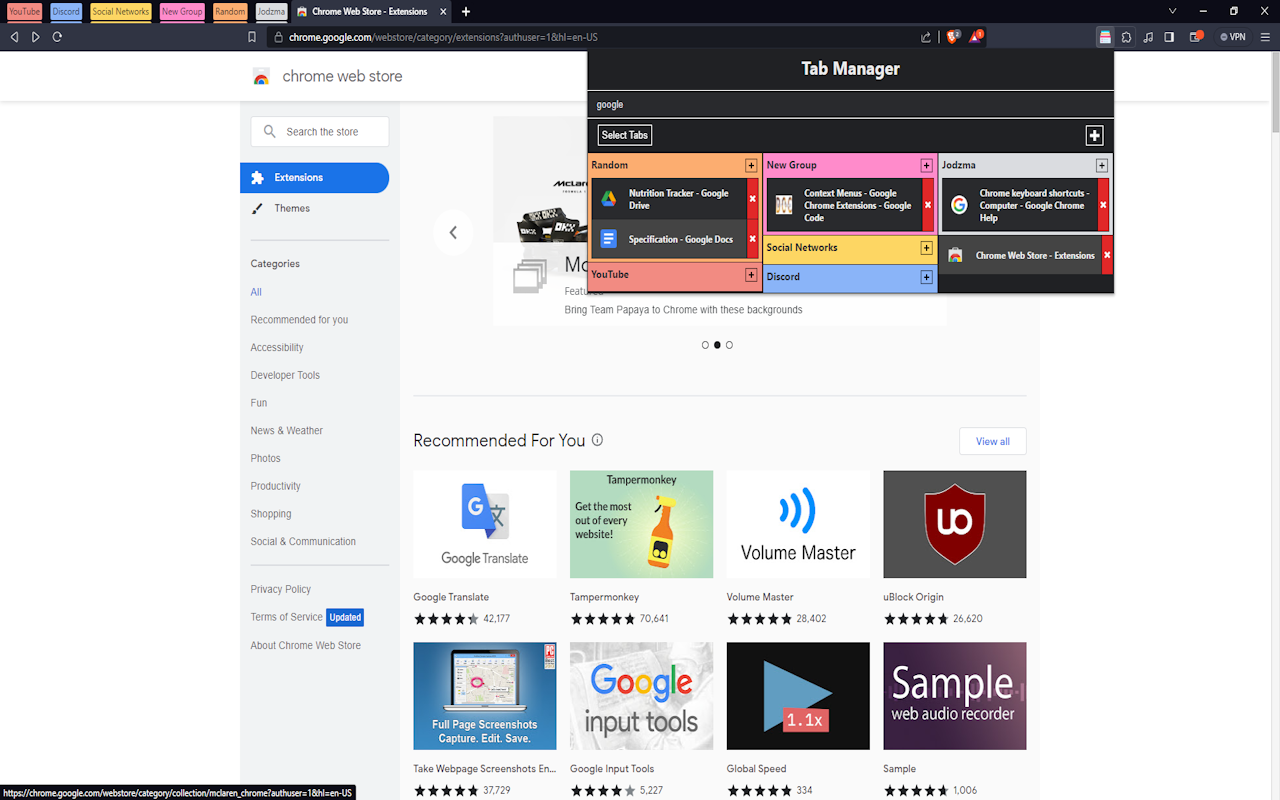1280x800 pixels.
Task: Click the Google Drive icon on Nutrition Tracker entry
Action: [607, 198]
